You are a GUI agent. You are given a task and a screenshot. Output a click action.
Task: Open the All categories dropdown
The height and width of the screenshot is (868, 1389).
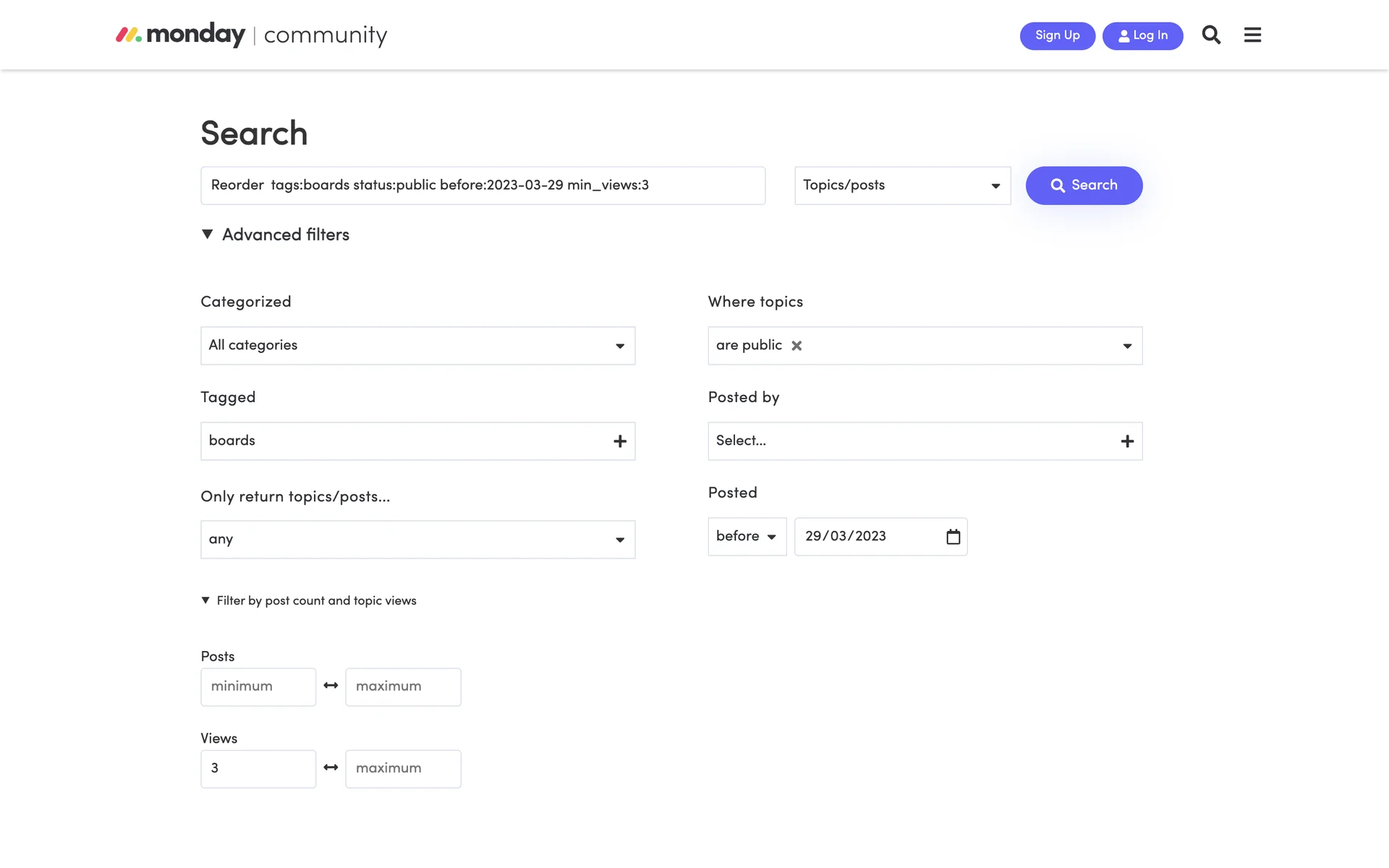(417, 346)
